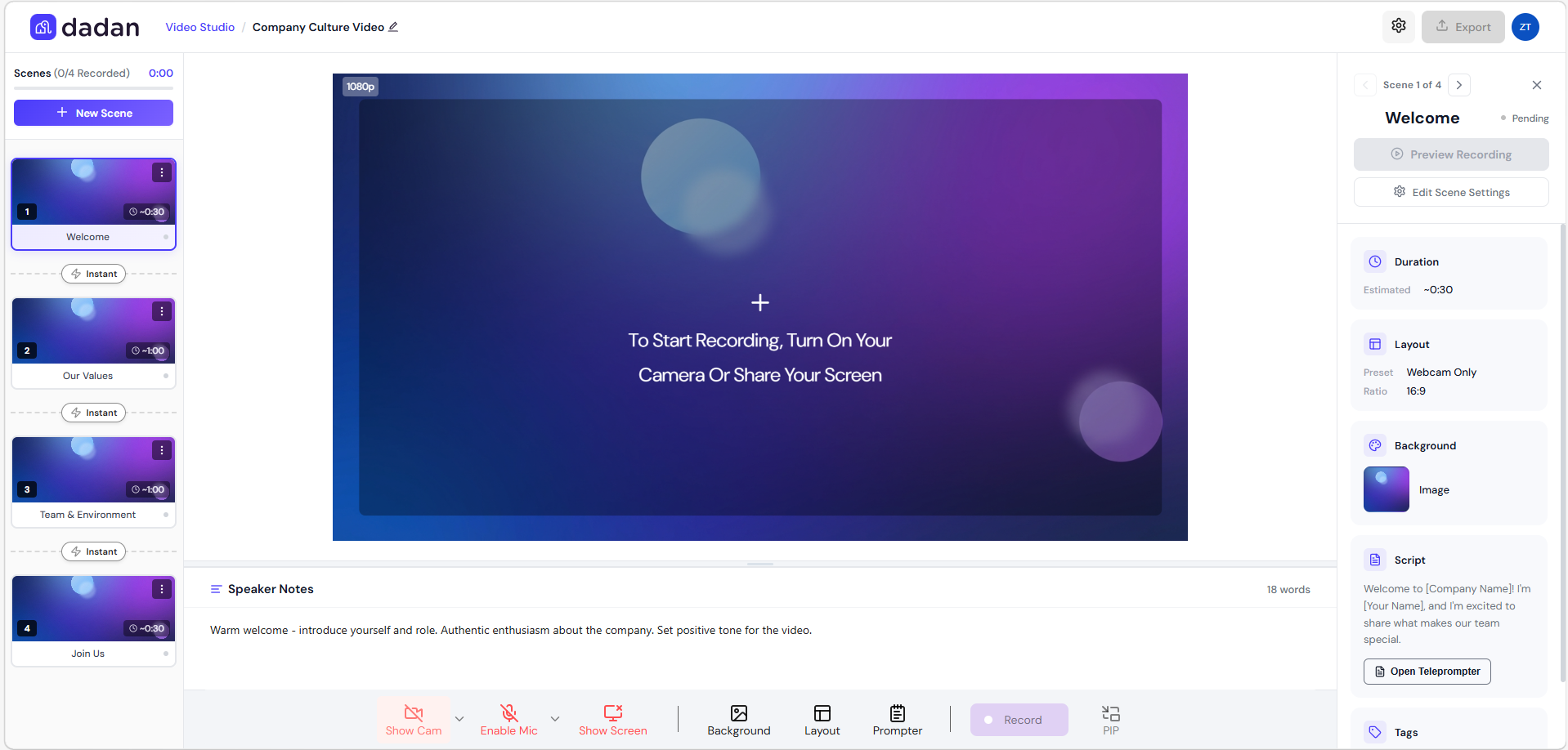Screen dimensions: 1568x750
Task: Select the PIP icon in the toolbar
Action: (x=1110, y=720)
